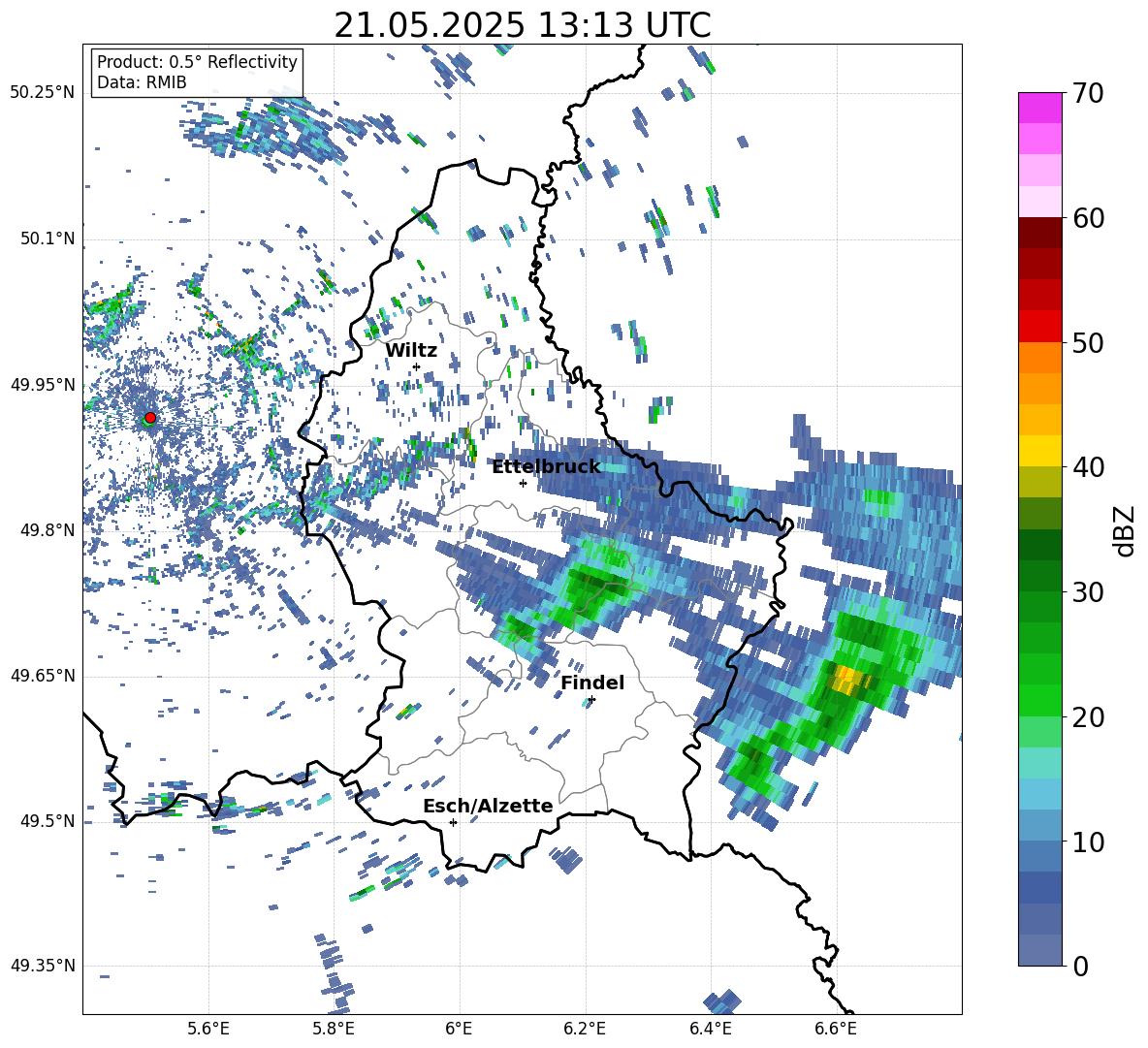Click the 20 tick on colorbar

pyautogui.click(x=1088, y=716)
